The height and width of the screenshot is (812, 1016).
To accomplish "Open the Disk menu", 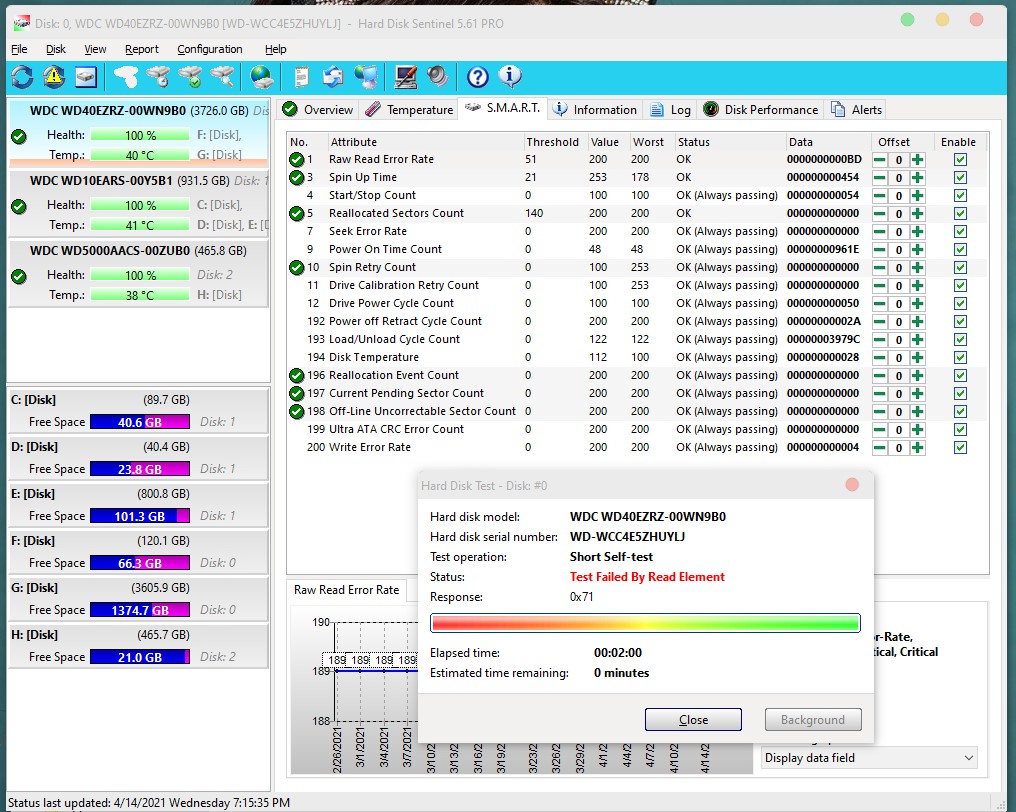I will tap(56, 49).
